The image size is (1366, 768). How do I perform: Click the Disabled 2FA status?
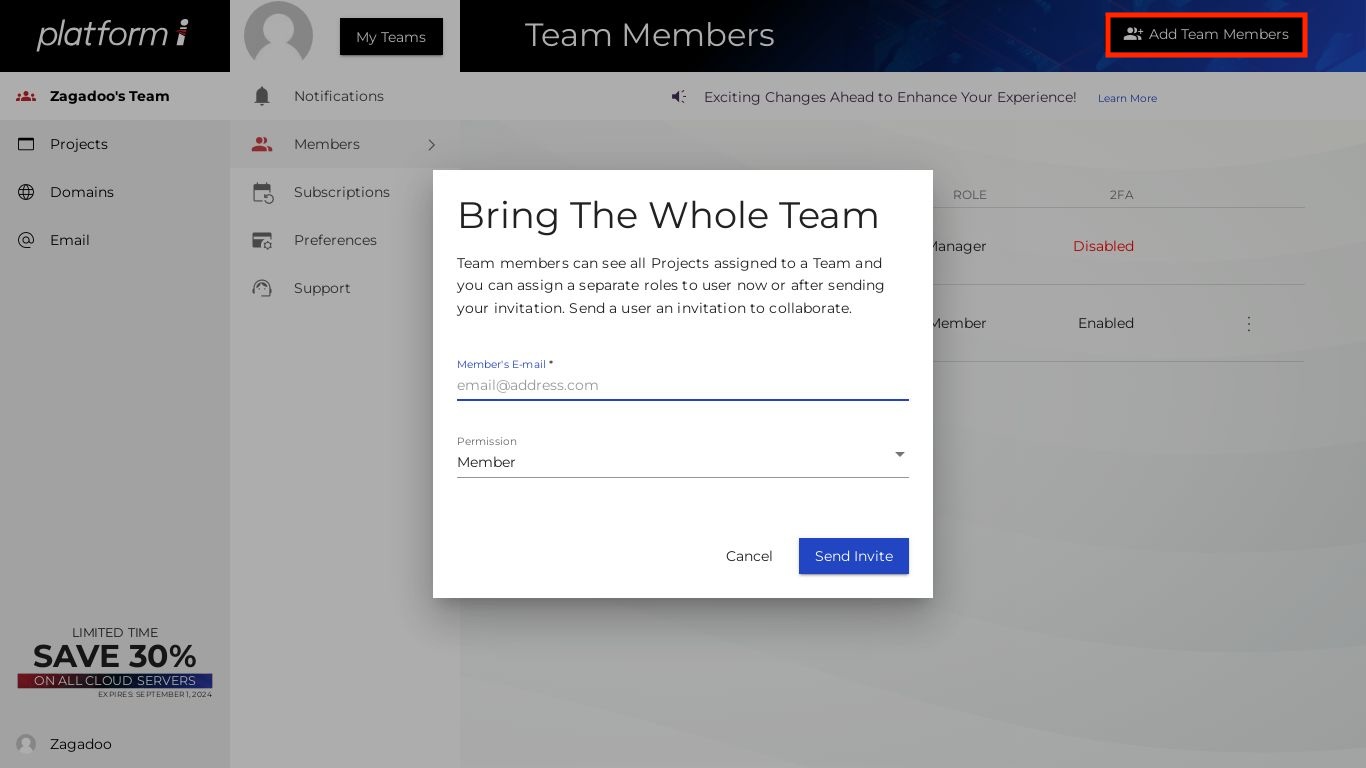[x=1103, y=246]
